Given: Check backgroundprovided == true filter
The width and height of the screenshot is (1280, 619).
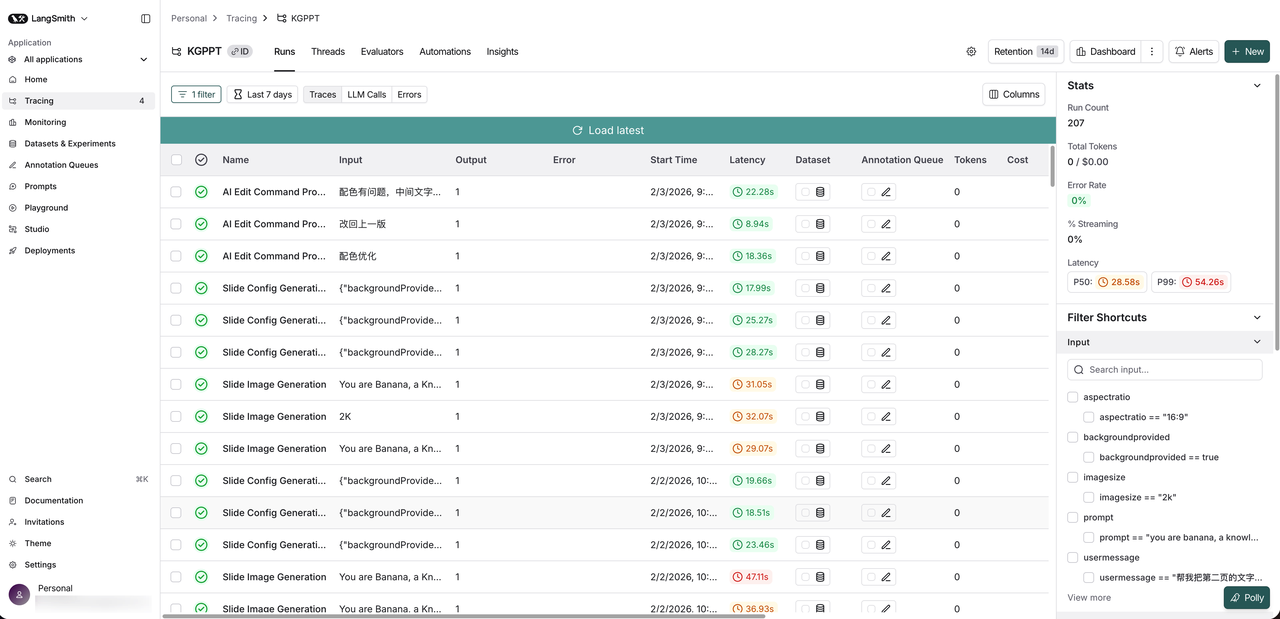Looking at the screenshot, I should click(1089, 457).
